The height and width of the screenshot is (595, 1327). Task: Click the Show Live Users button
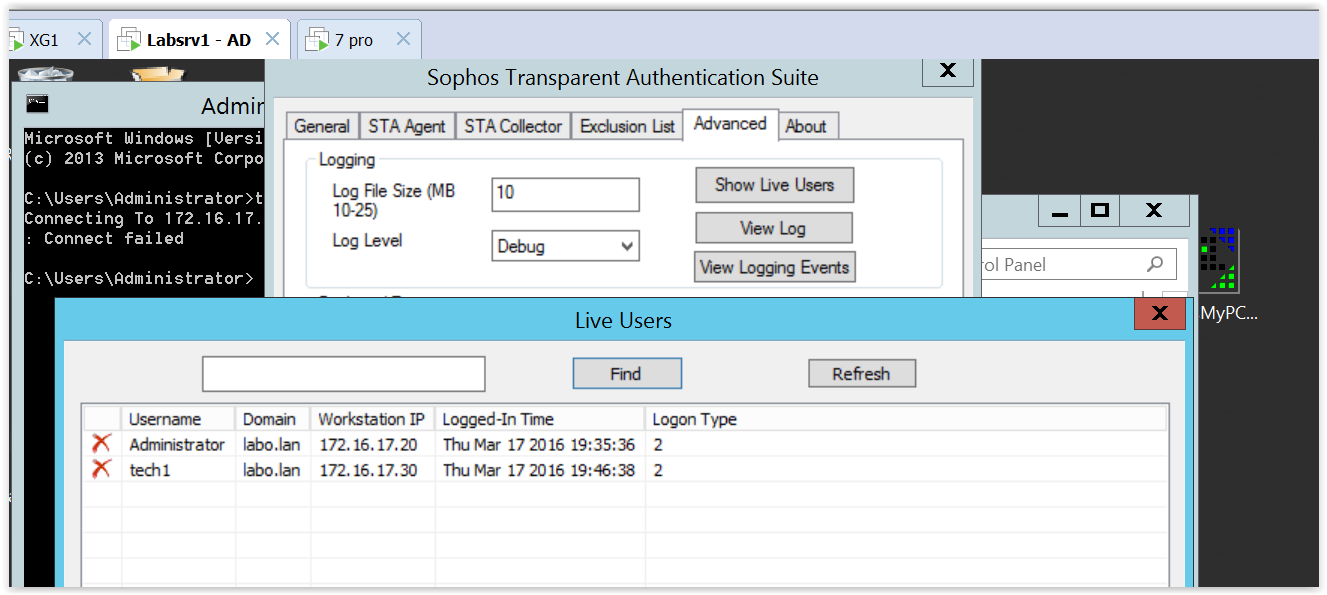click(x=774, y=185)
